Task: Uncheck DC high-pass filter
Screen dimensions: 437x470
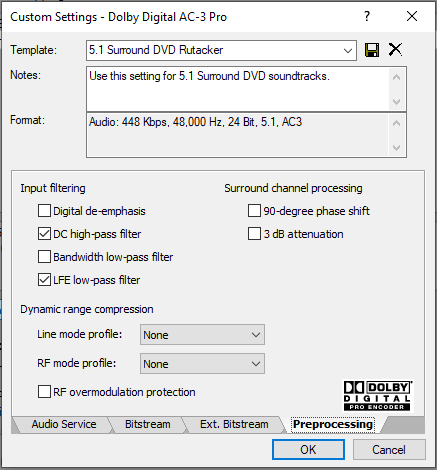Action: click(44, 234)
